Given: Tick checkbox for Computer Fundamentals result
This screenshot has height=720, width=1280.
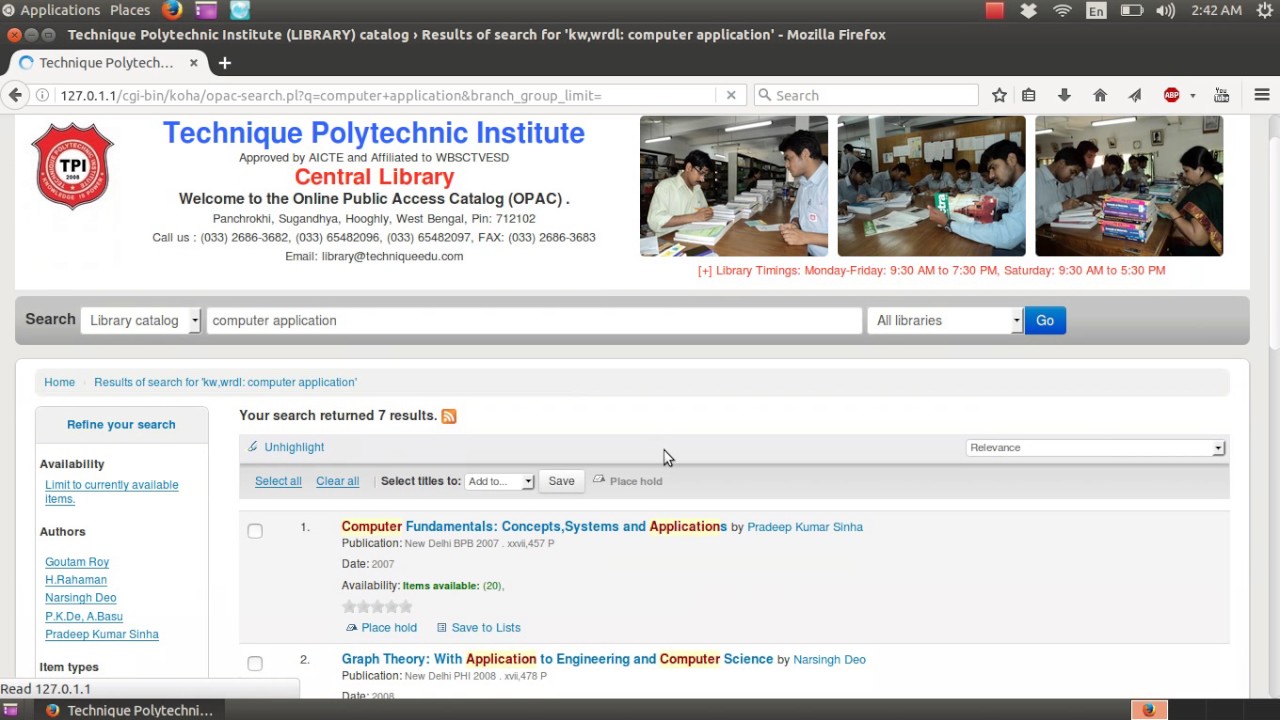Looking at the screenshot, I should tap(255, 530).
